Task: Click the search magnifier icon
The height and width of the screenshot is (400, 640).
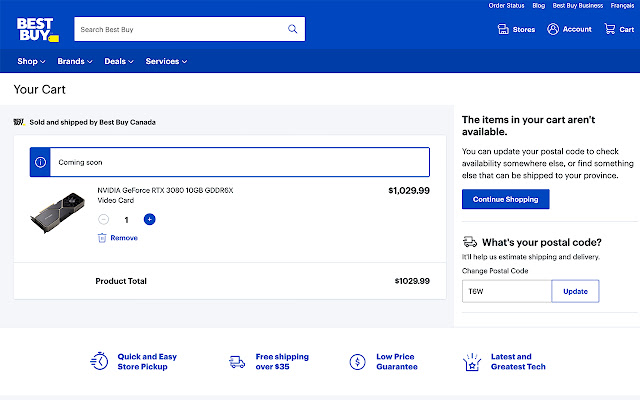Action: (293, 29)
